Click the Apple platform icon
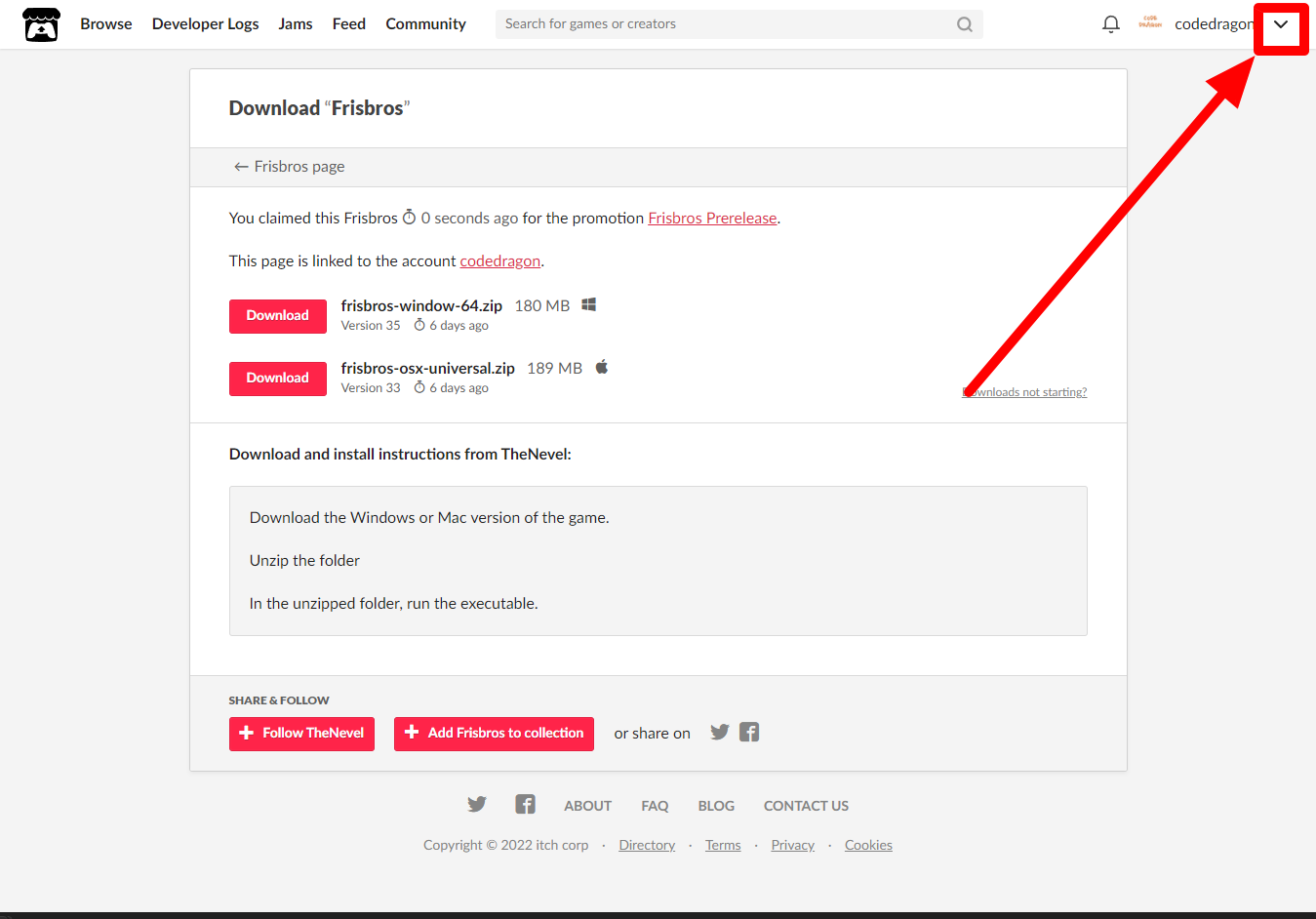 [602, 367]
